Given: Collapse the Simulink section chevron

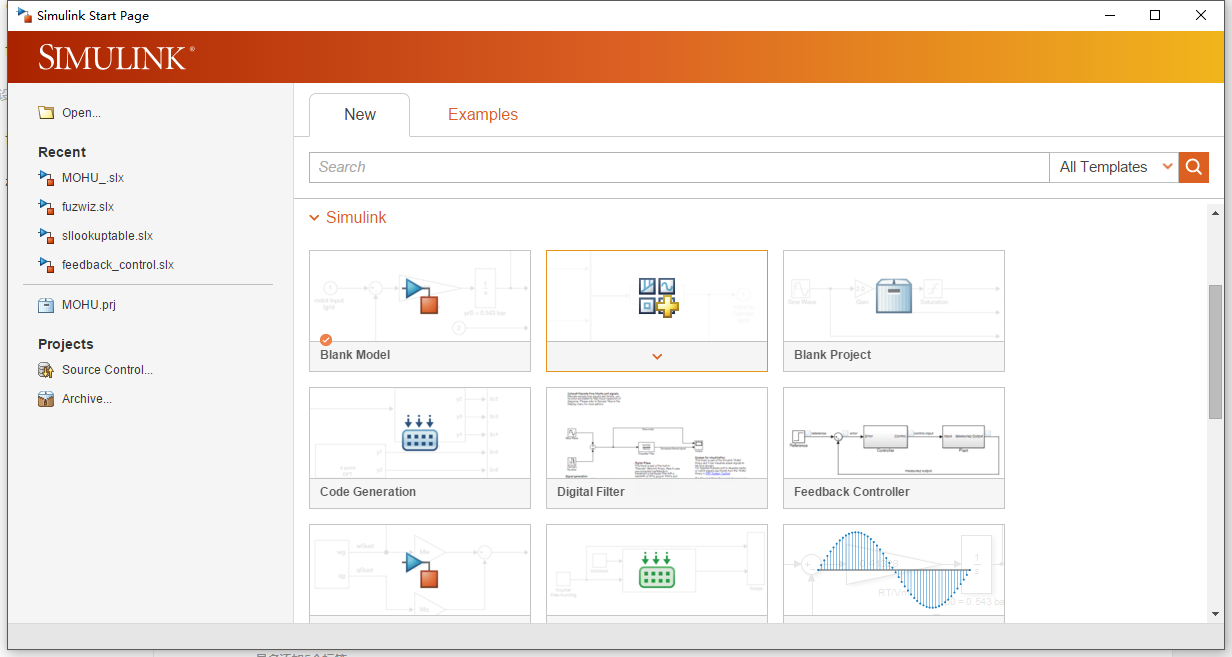Looking at the screenshot, I should point(315,218).
